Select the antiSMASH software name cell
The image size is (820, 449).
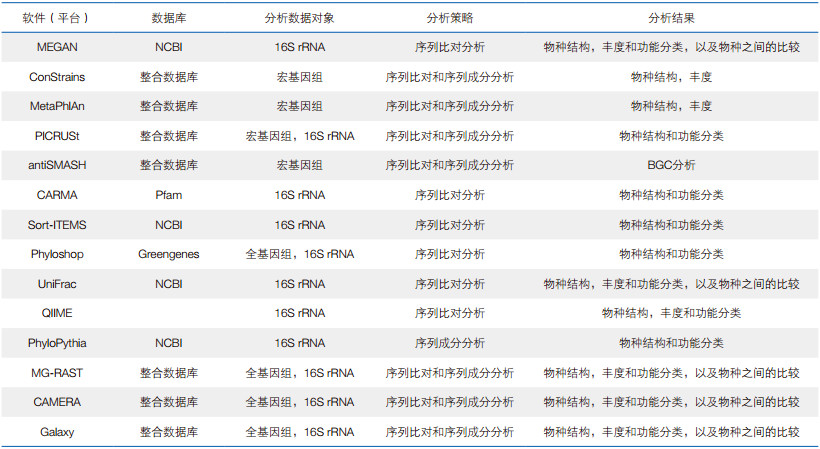57,165
